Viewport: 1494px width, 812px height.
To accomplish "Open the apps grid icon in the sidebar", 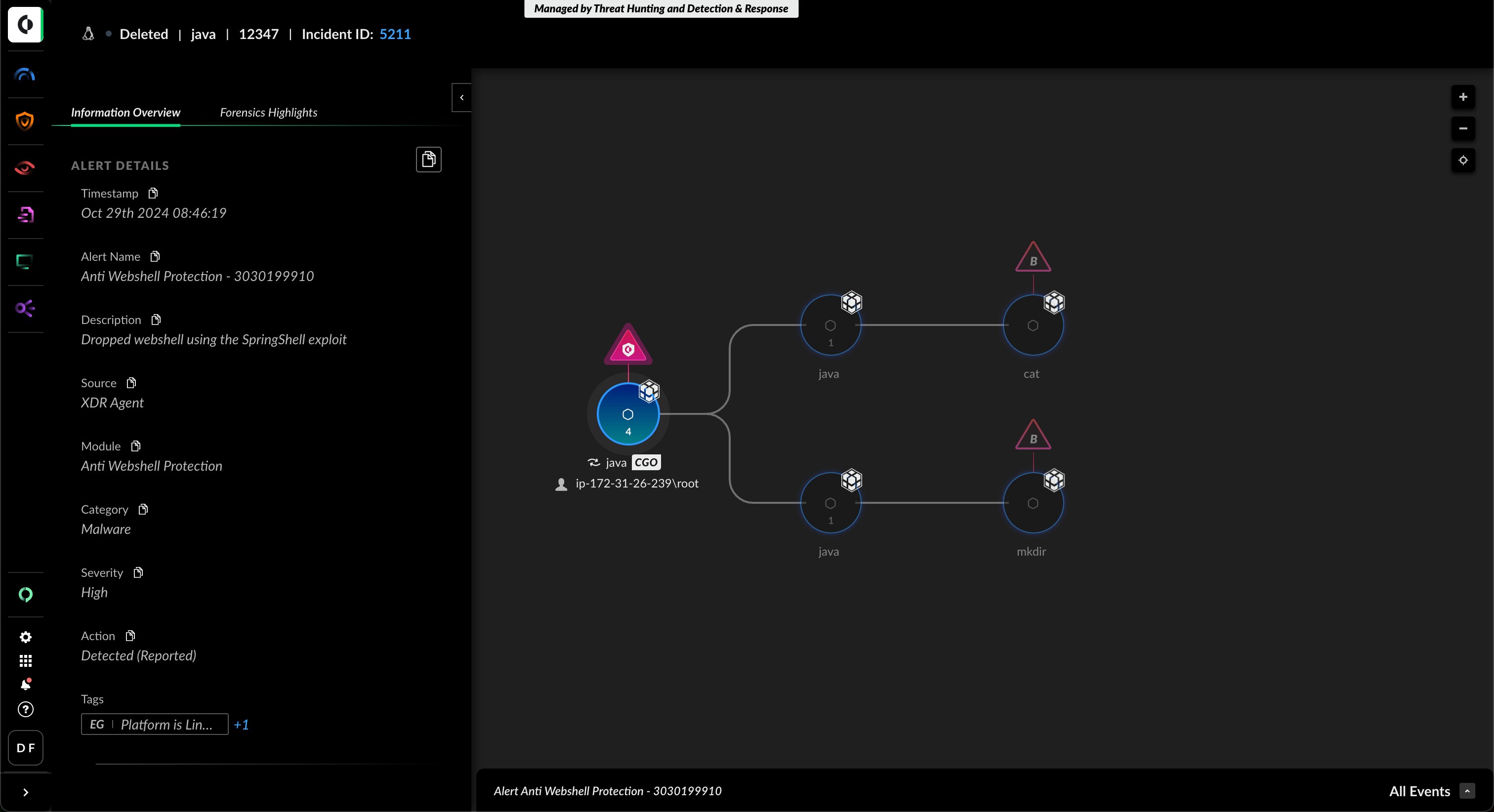I will (25, 661).
